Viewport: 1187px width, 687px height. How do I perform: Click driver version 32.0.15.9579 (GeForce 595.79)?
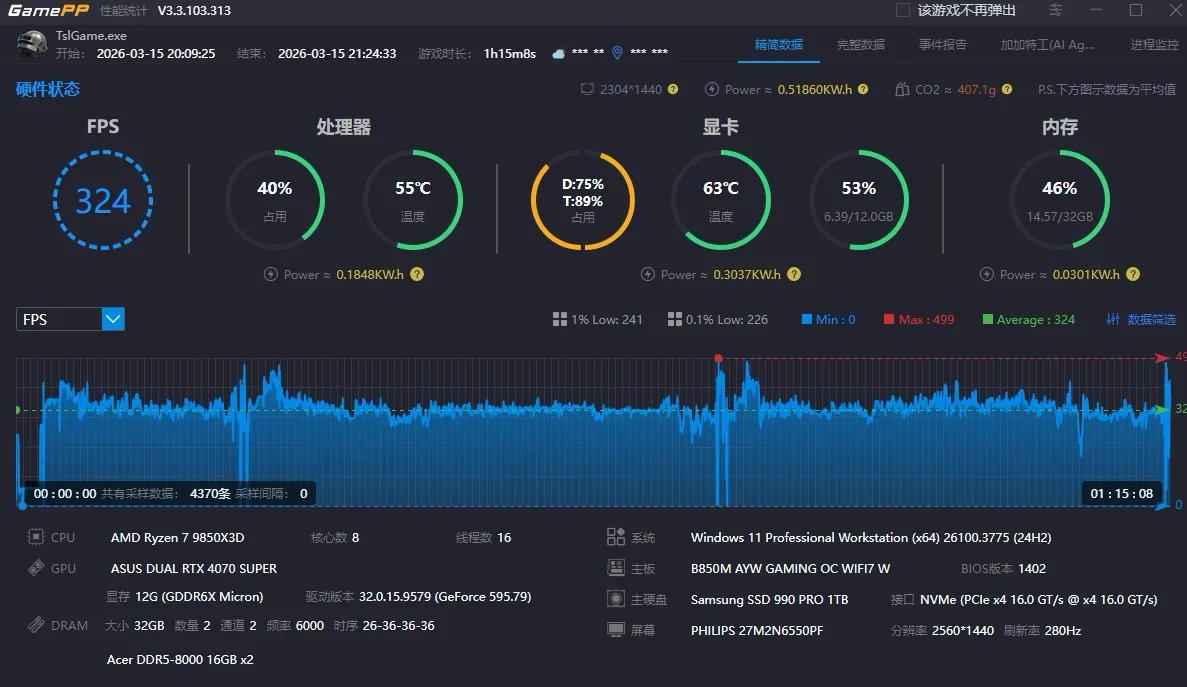pos(445,596)
